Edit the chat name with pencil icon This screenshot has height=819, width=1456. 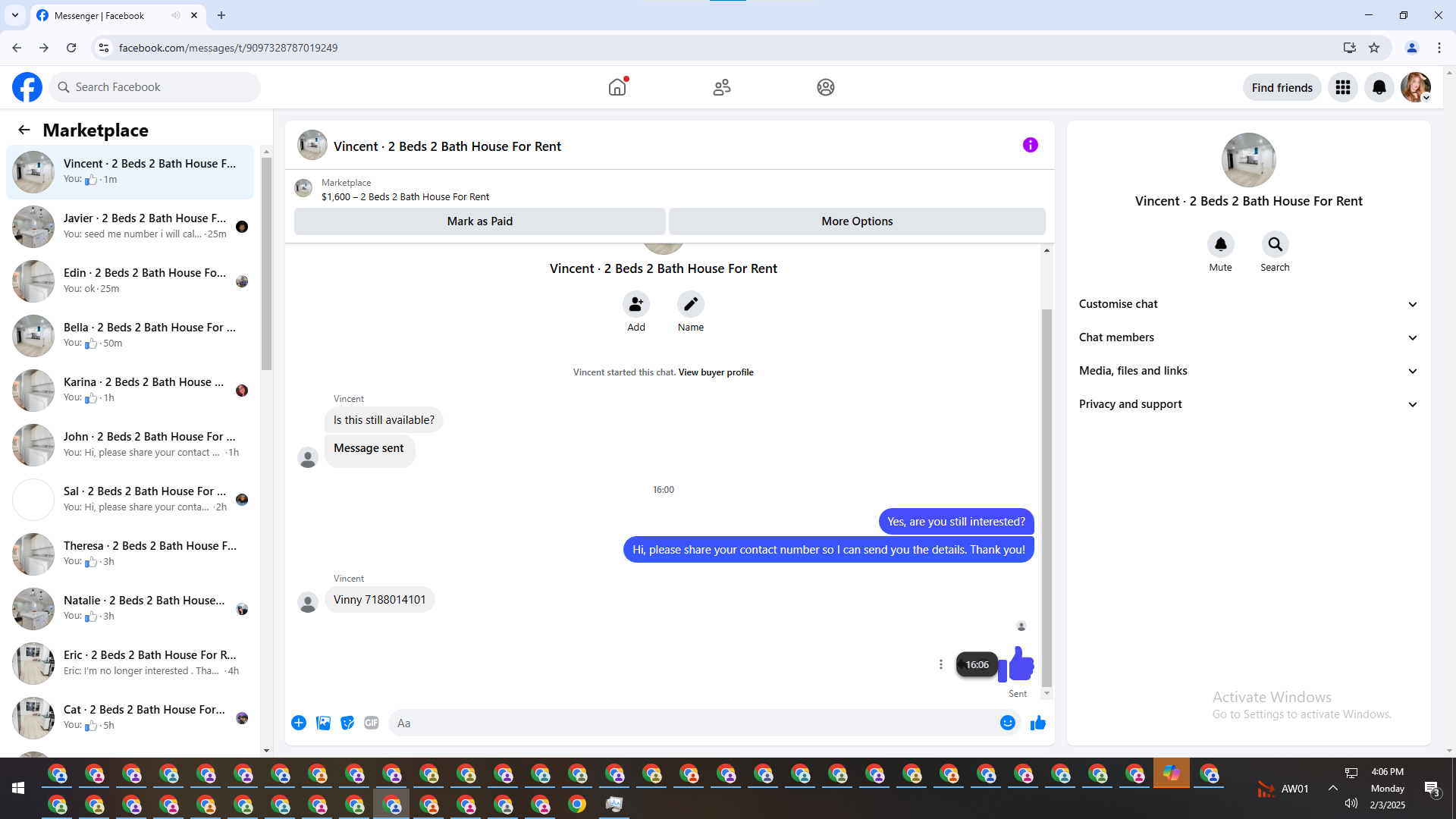coord(691,304)
